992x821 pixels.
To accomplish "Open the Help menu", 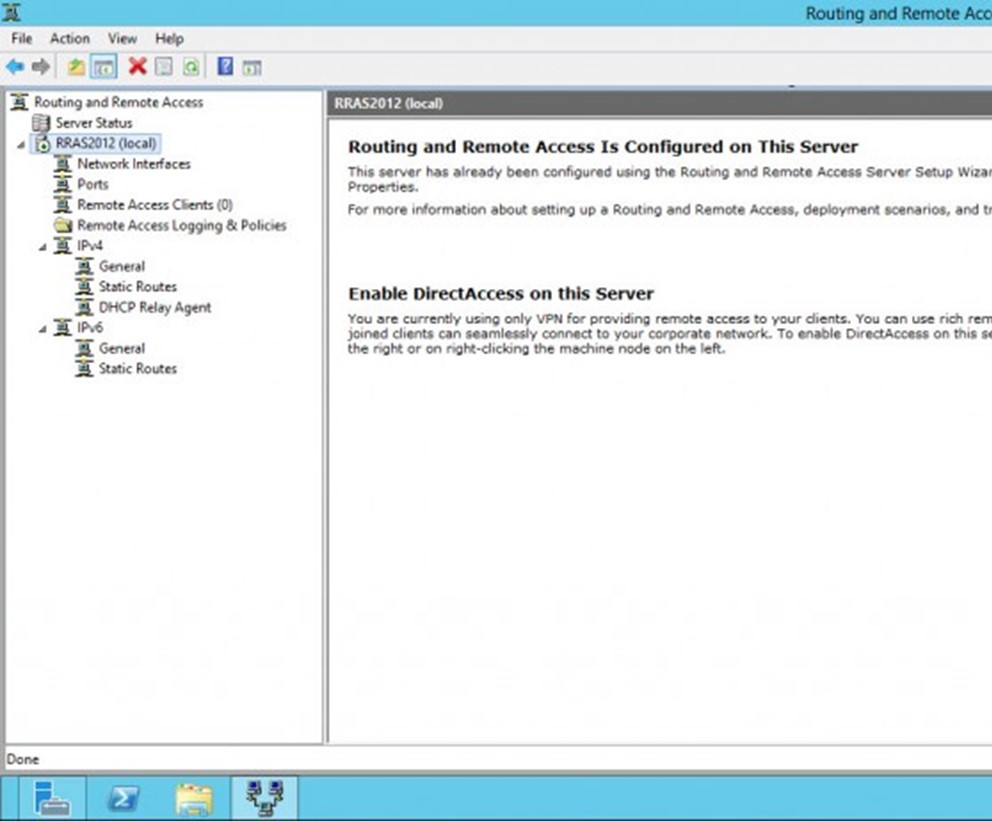I will (170, 39).
